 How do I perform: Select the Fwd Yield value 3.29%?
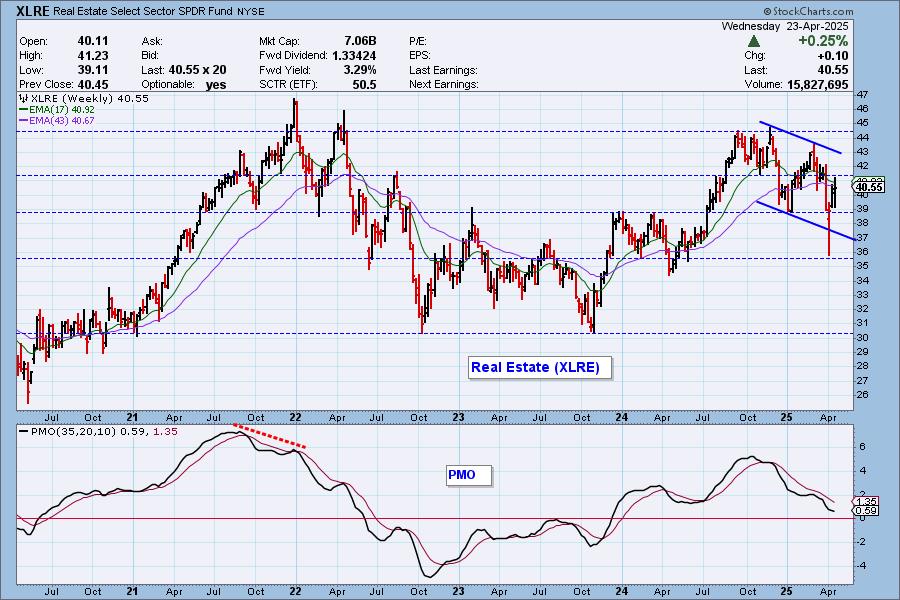[360, 70]
